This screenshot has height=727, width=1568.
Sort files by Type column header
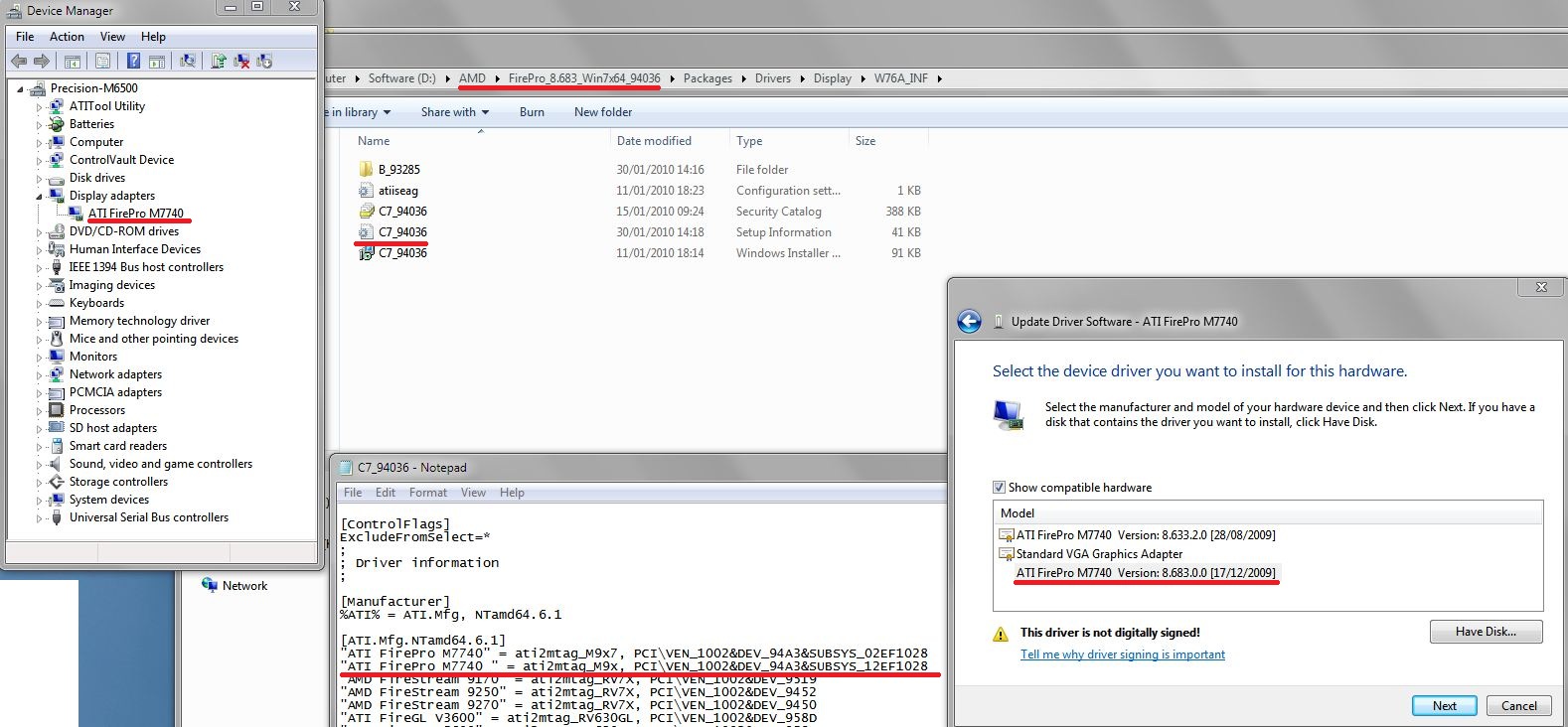click(749, 141)
